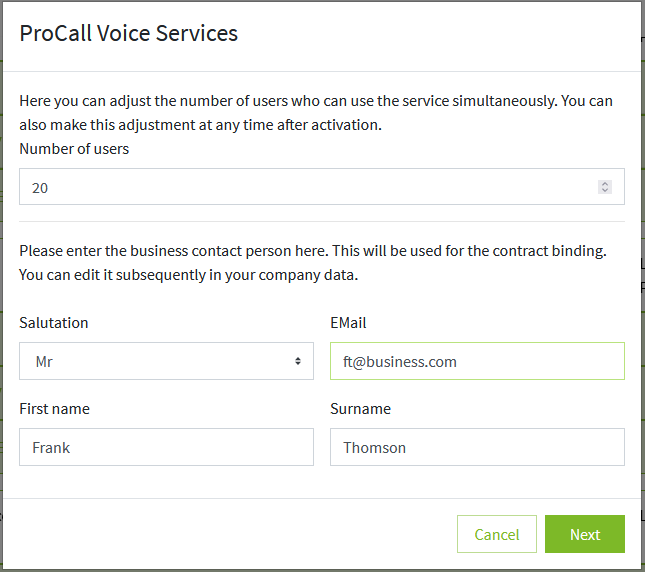Image resolution: width=645 pixels, height=572 pixels.
Task: Click the Surname label
Action: click(x=361, y=409)
